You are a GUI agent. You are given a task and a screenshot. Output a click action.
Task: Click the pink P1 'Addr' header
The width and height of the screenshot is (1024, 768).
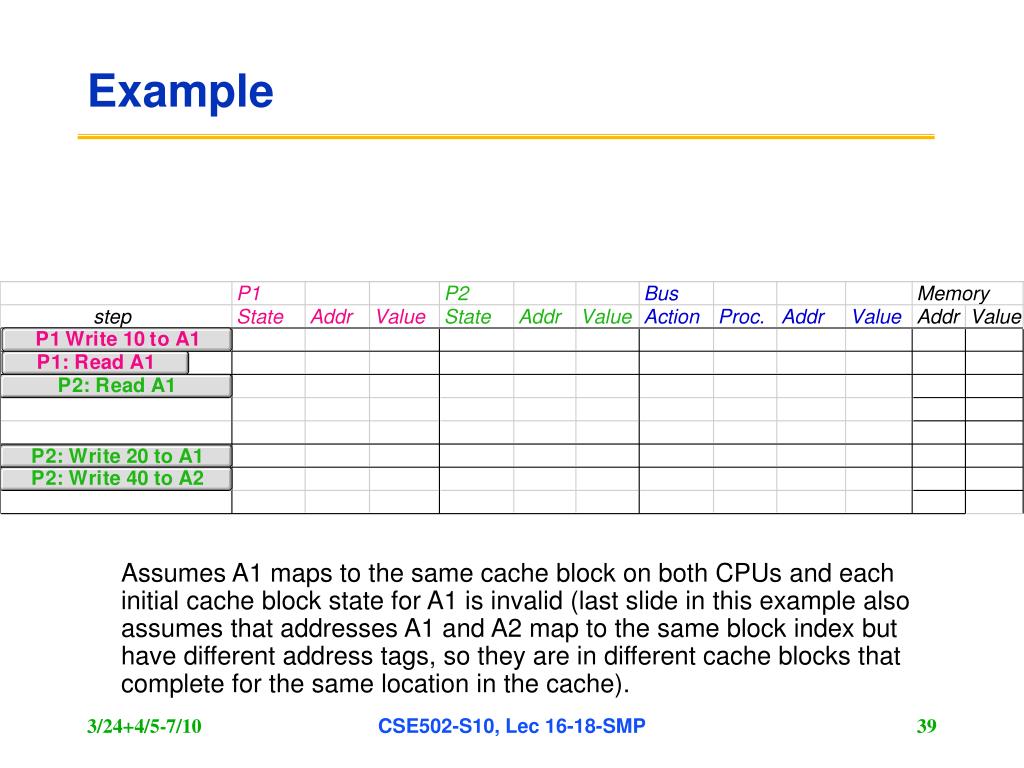(x=332, y=317)
